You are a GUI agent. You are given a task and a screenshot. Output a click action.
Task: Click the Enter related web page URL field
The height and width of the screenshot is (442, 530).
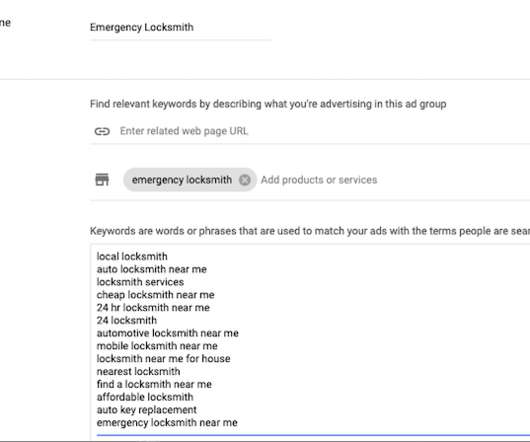click(324, 131)
